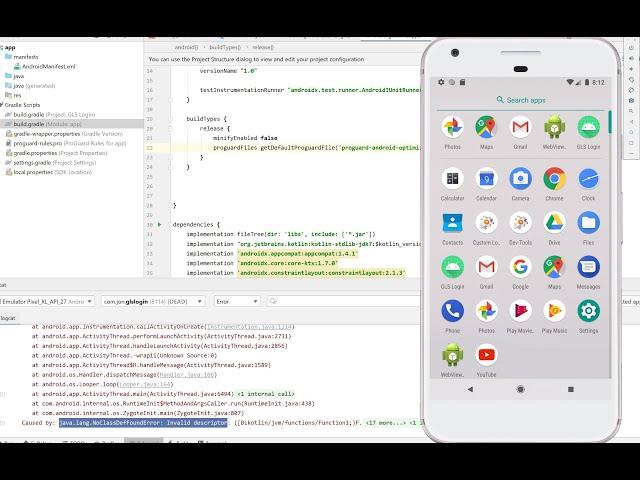640x480 pixels.
Task: Open Instrumentation.java link in stack trace
Action: 249,327
